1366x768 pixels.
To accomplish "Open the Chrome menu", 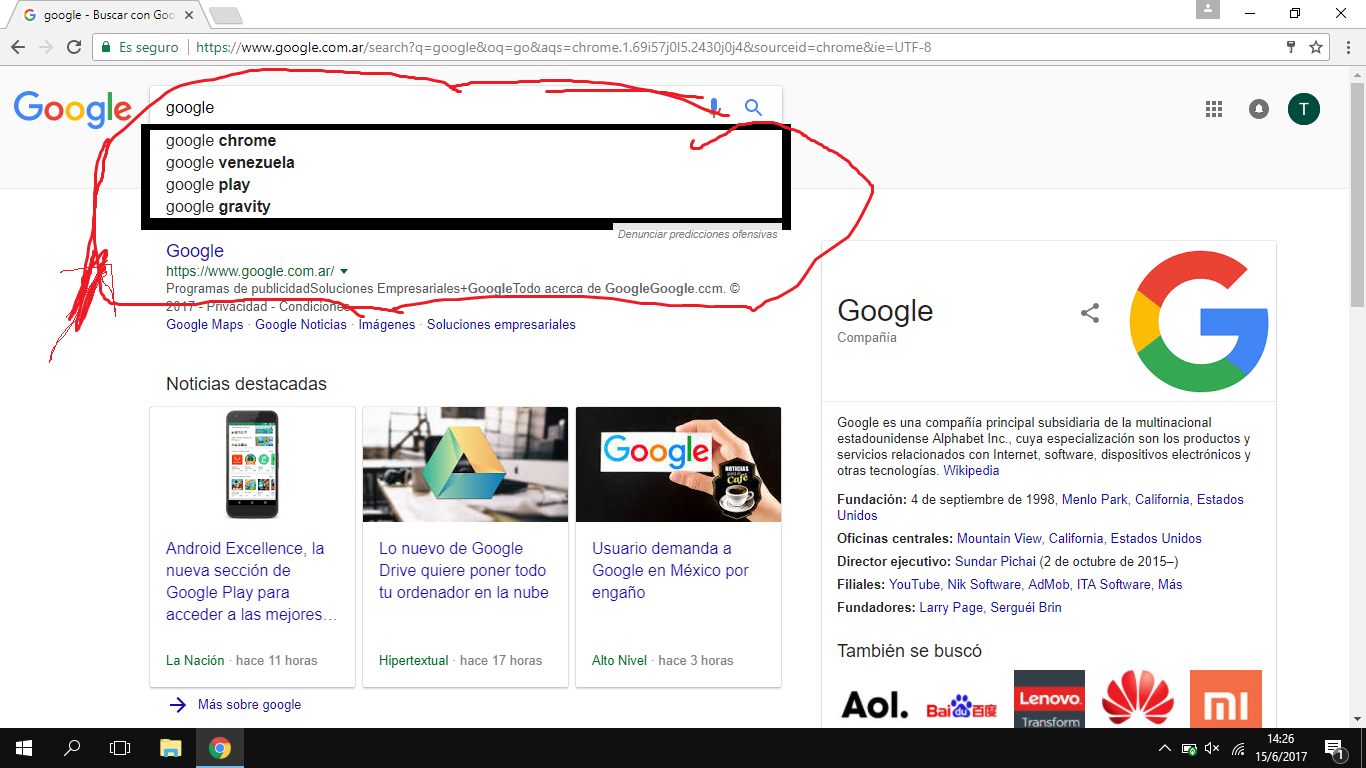I will point(1347,47).
